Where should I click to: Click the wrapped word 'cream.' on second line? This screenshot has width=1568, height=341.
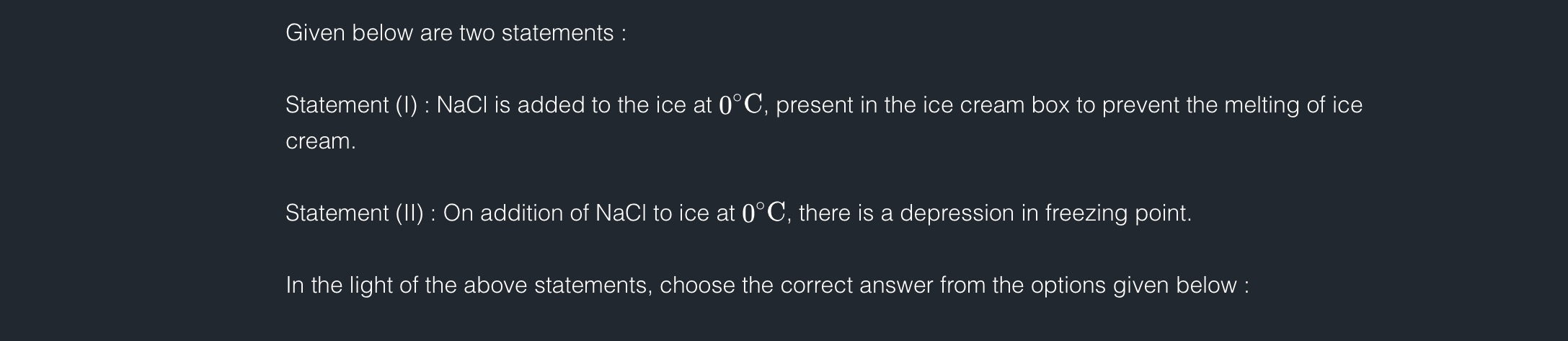coord(321,141)
